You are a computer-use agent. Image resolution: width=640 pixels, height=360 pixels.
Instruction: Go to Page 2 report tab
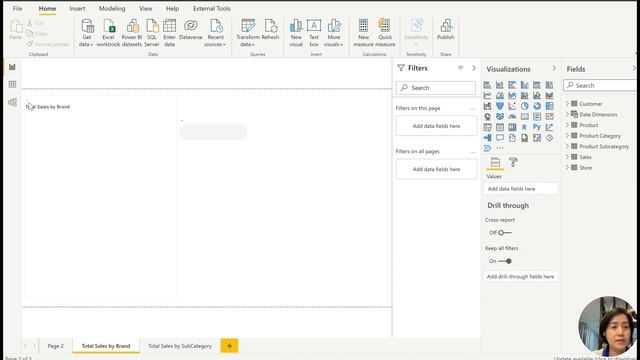coord(56,346)
